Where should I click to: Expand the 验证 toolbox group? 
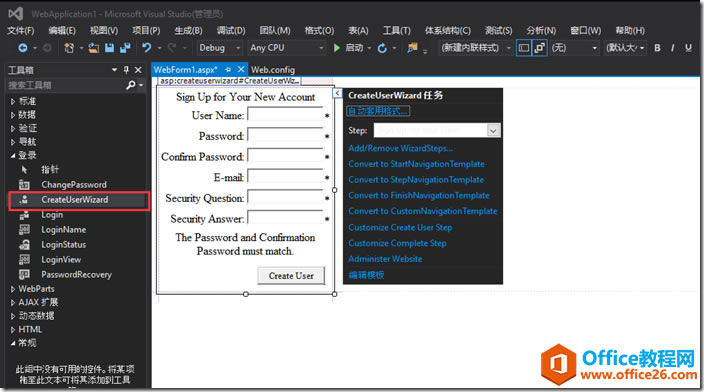(13, 128)
